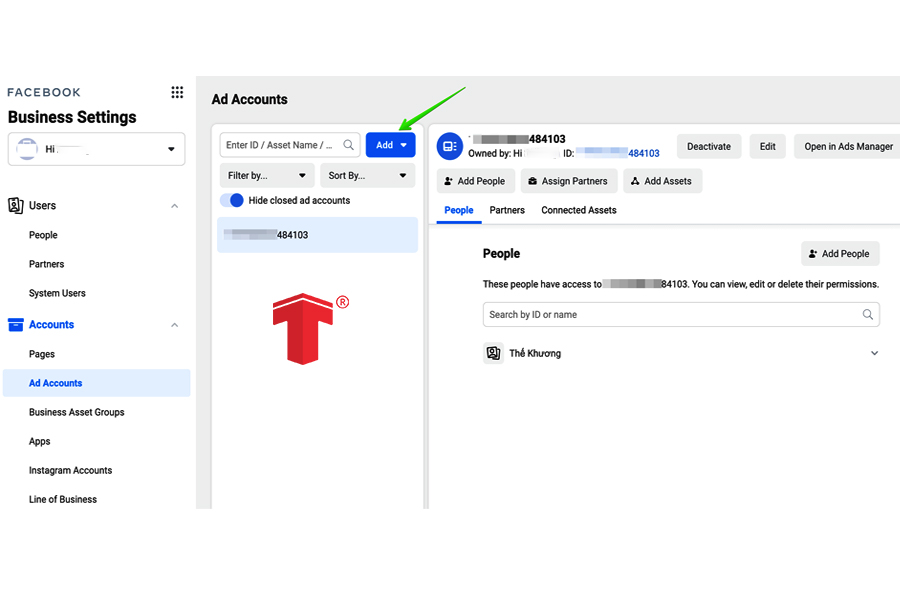Open the Add dropdown button

390,145
